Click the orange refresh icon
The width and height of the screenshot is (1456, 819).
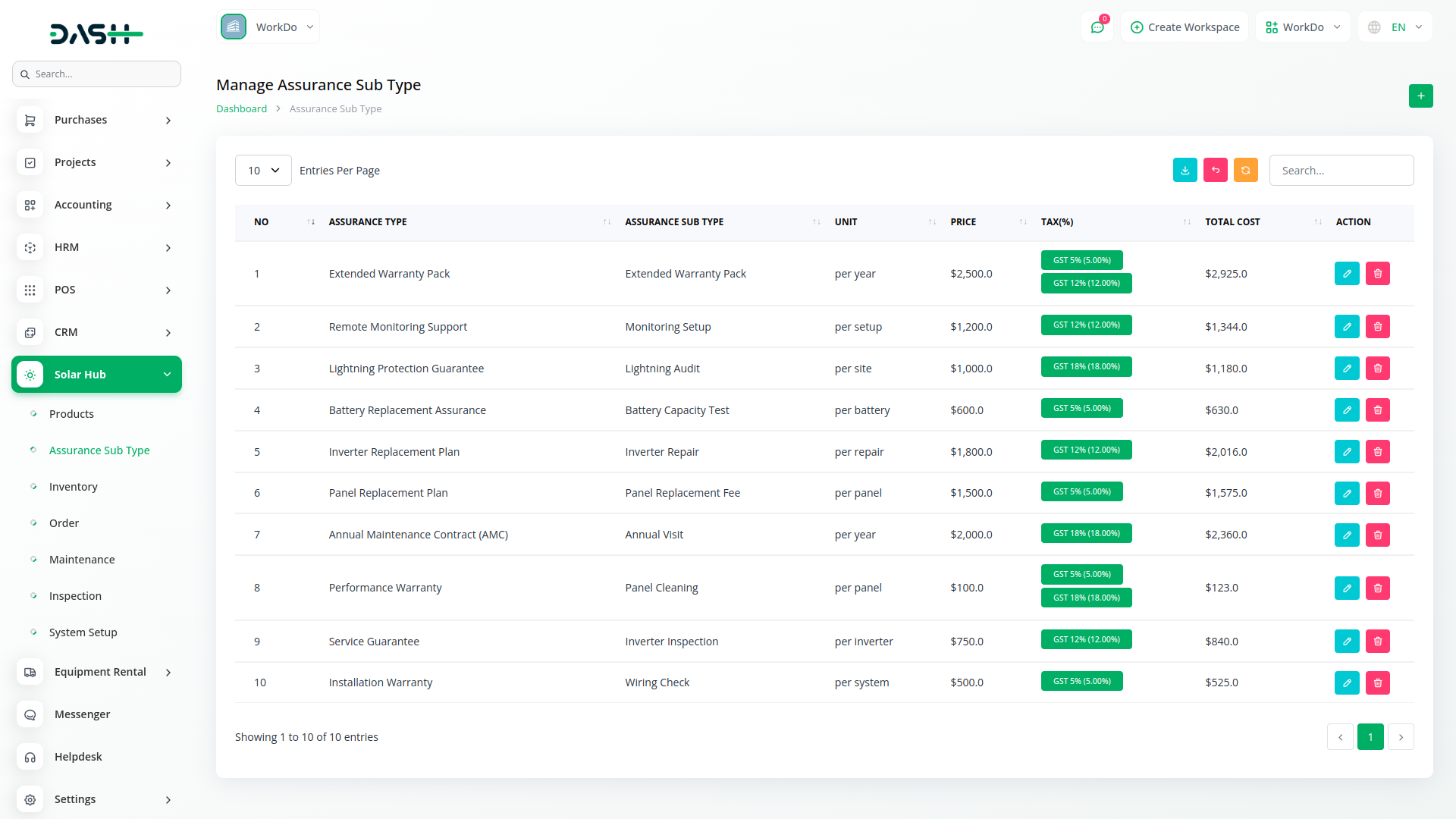pos(1245,171)
